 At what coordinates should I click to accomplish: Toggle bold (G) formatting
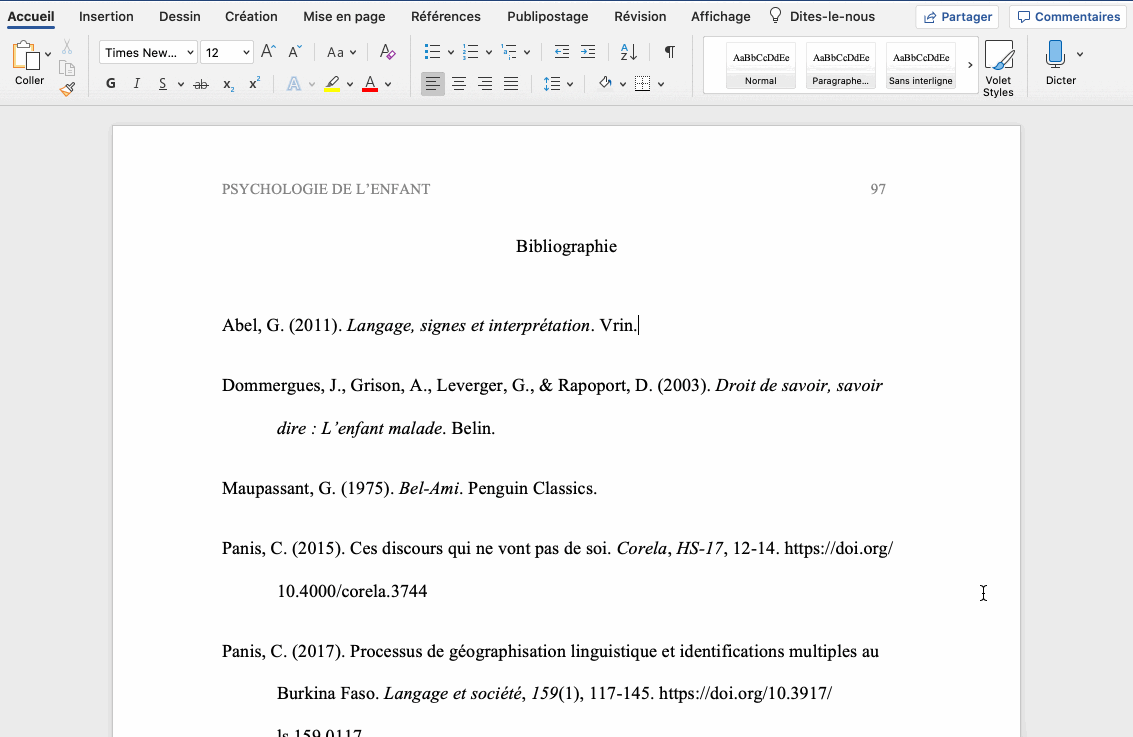click(x=111, y=84)
